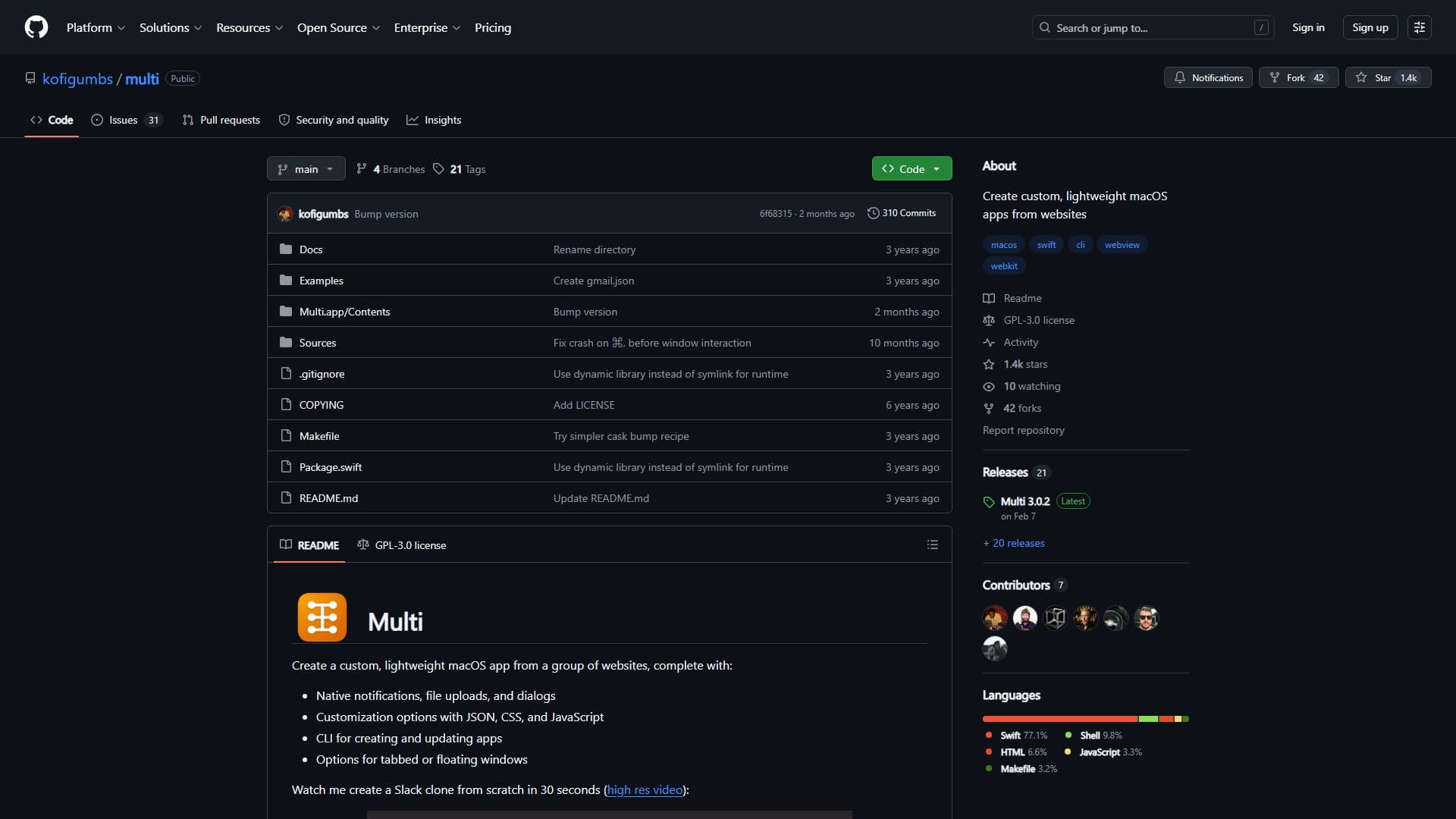The width and height of the screenshot is (1456, 819).
Task: Open the COPYING file
Action: (322, 405)
